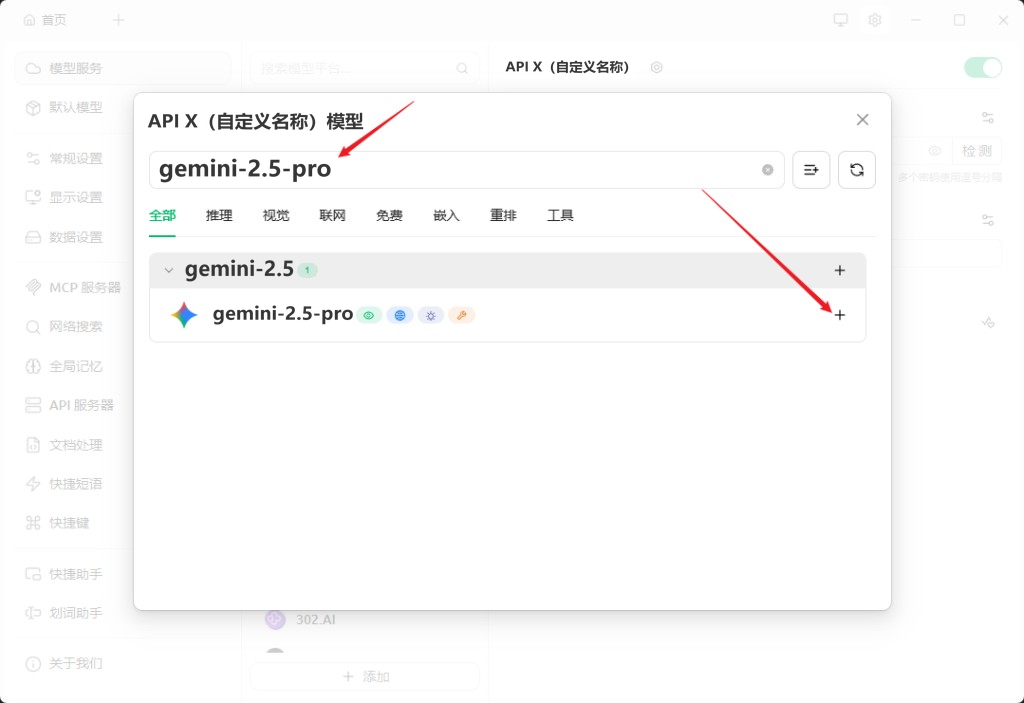Switch to the 工具 tab
This screenshot has width=1024, height=703.
point(560,216)
